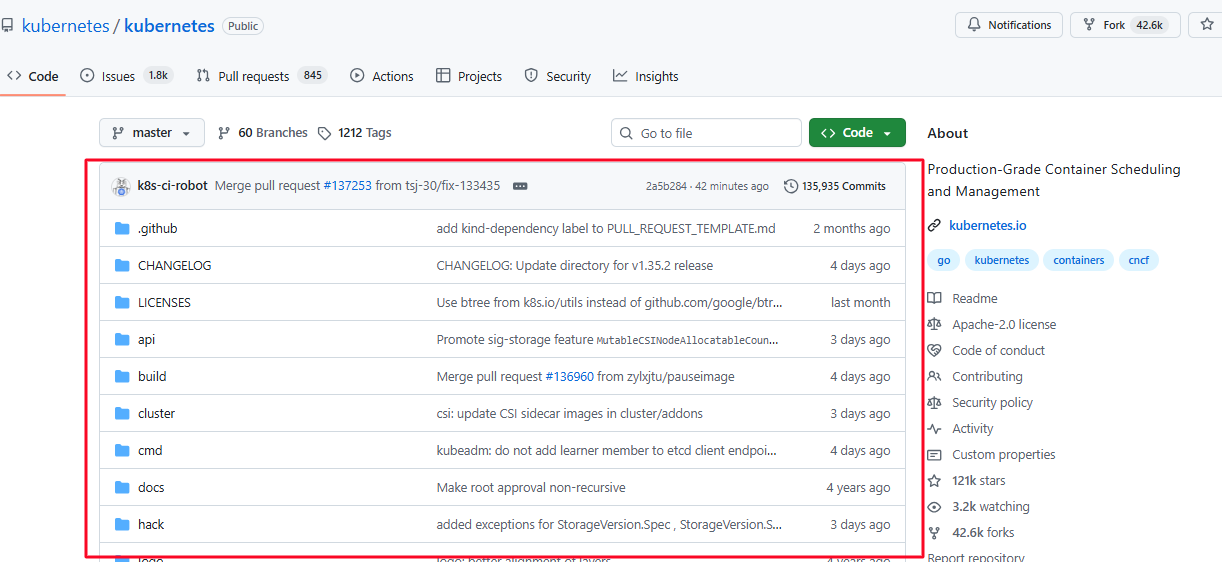This screenshot has height=562, width=1222.
Task: Open the kubernetes owner link
Action: point(66,26)
